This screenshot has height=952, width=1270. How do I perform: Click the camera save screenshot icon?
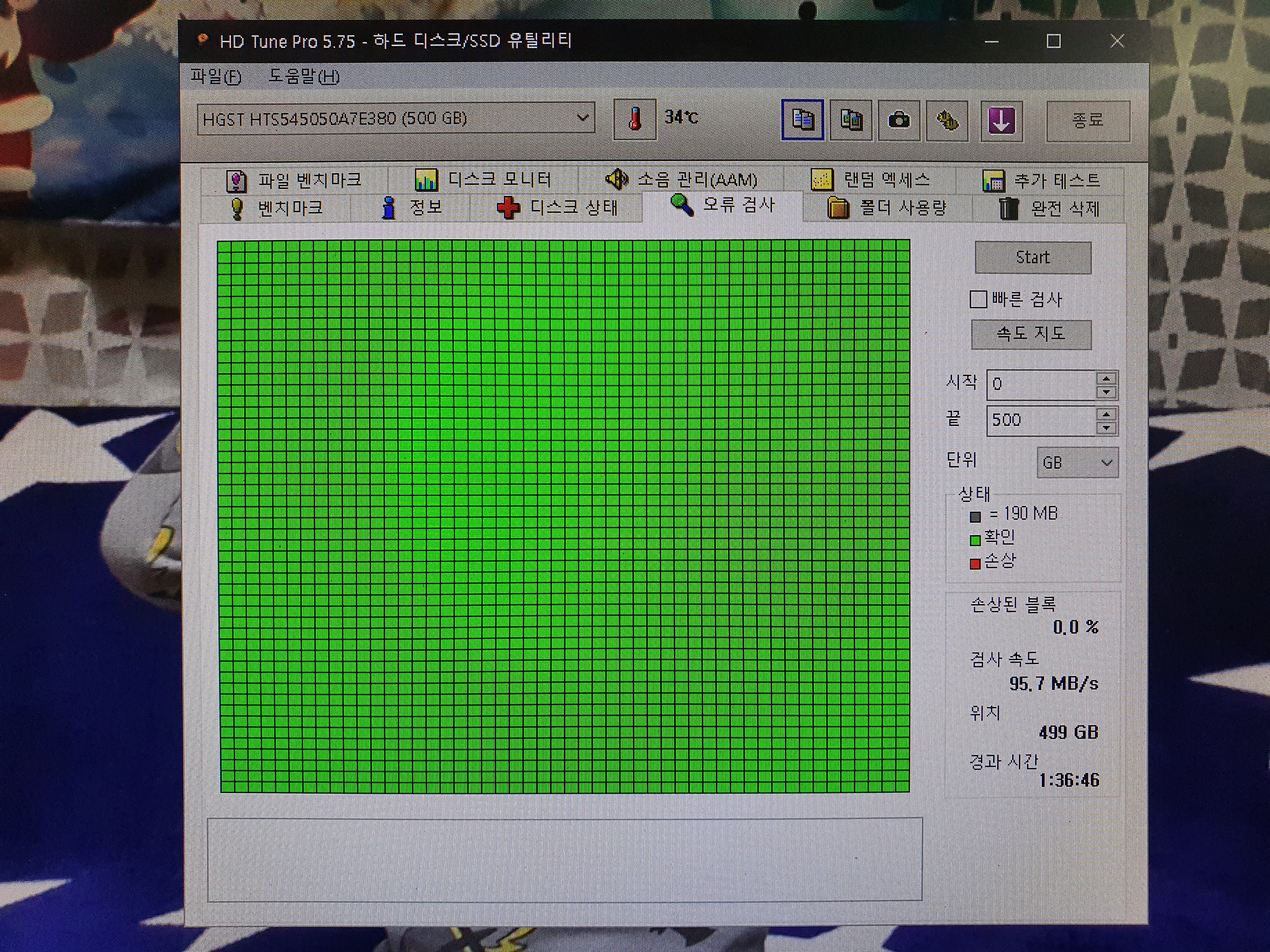[x=899, y=121]
